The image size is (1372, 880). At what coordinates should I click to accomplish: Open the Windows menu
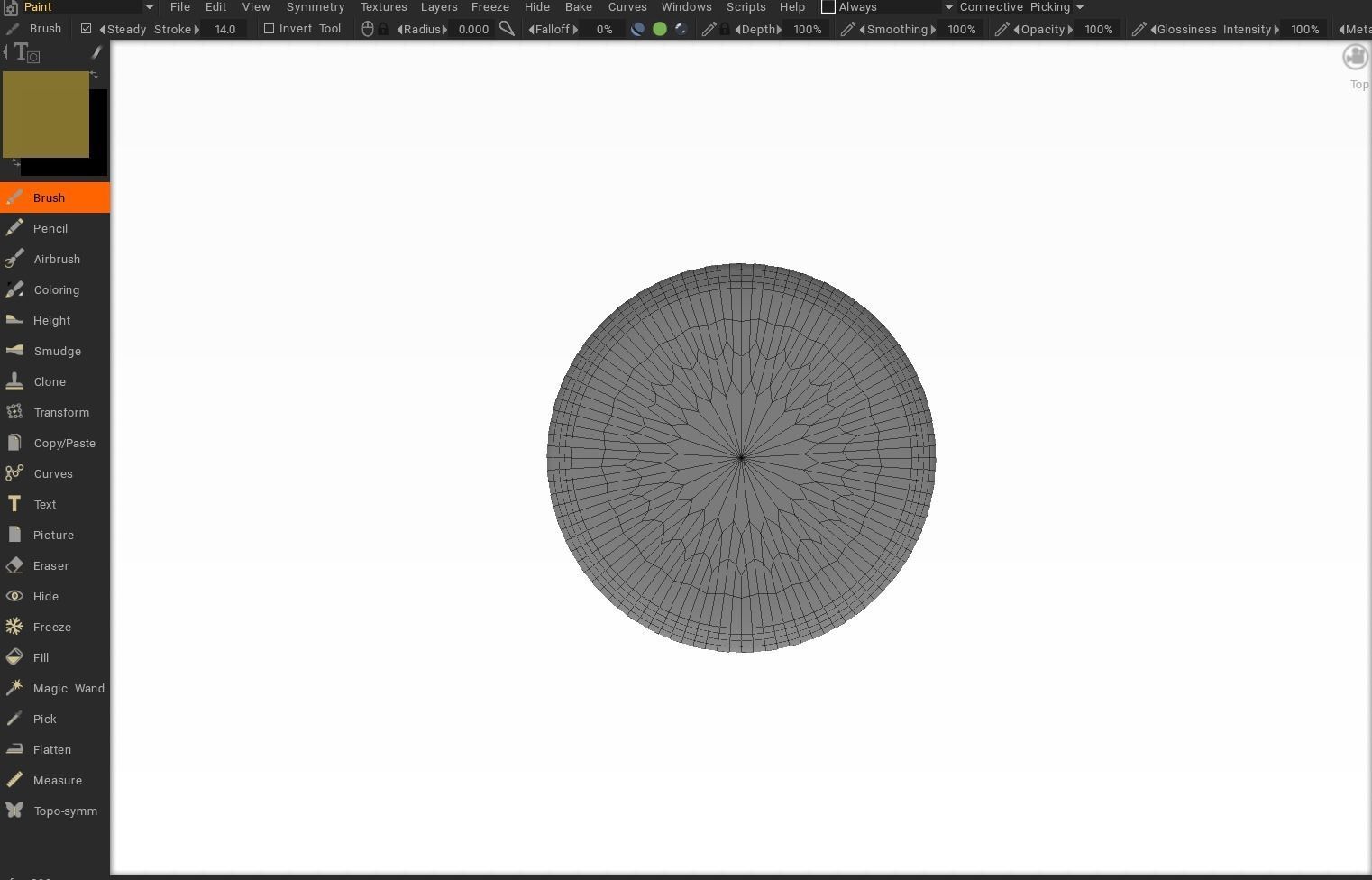coord(687,6)
